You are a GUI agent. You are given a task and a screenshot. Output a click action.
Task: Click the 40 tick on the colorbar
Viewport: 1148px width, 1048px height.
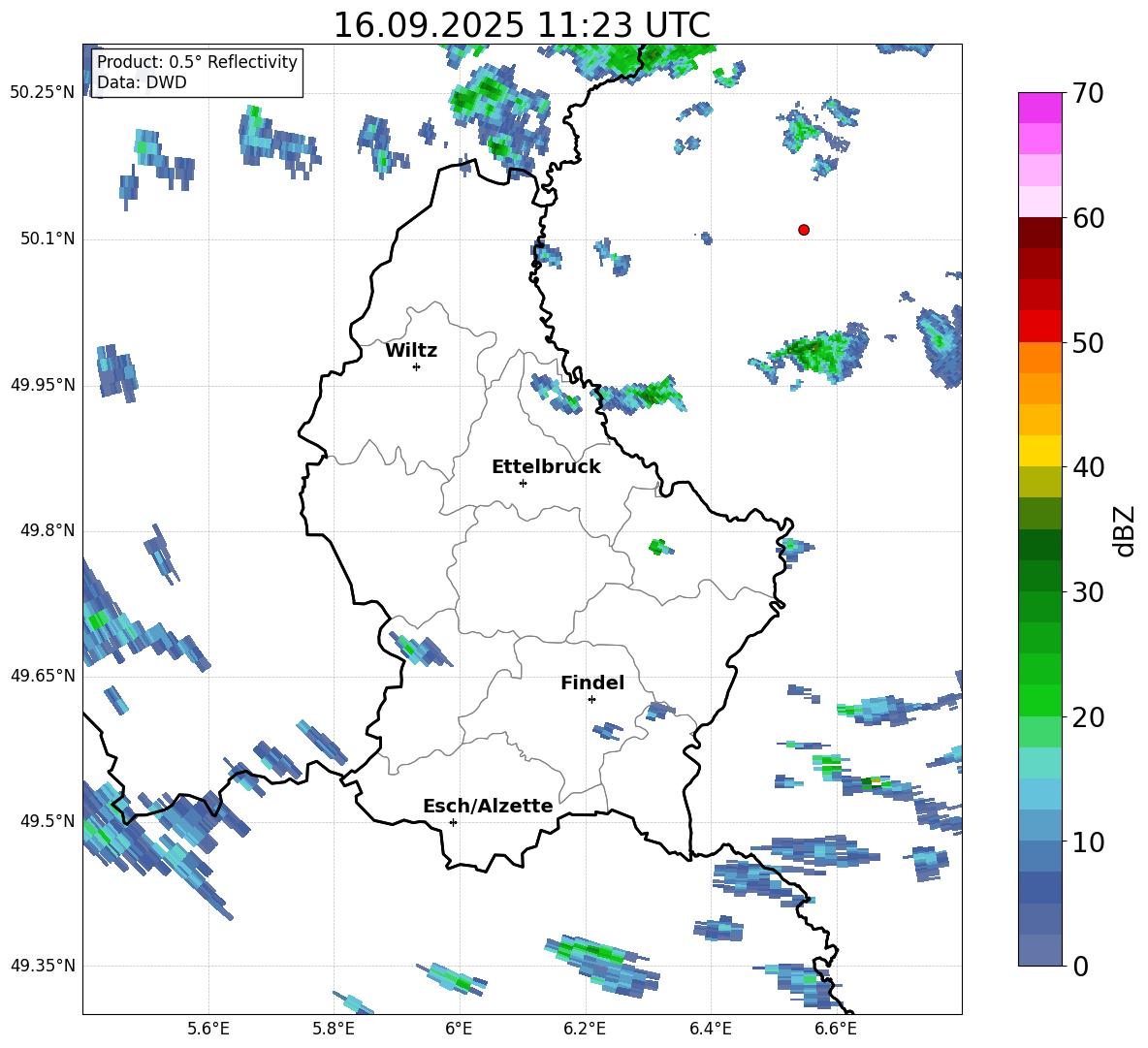pyautogui.click(x=1088, y=467)
